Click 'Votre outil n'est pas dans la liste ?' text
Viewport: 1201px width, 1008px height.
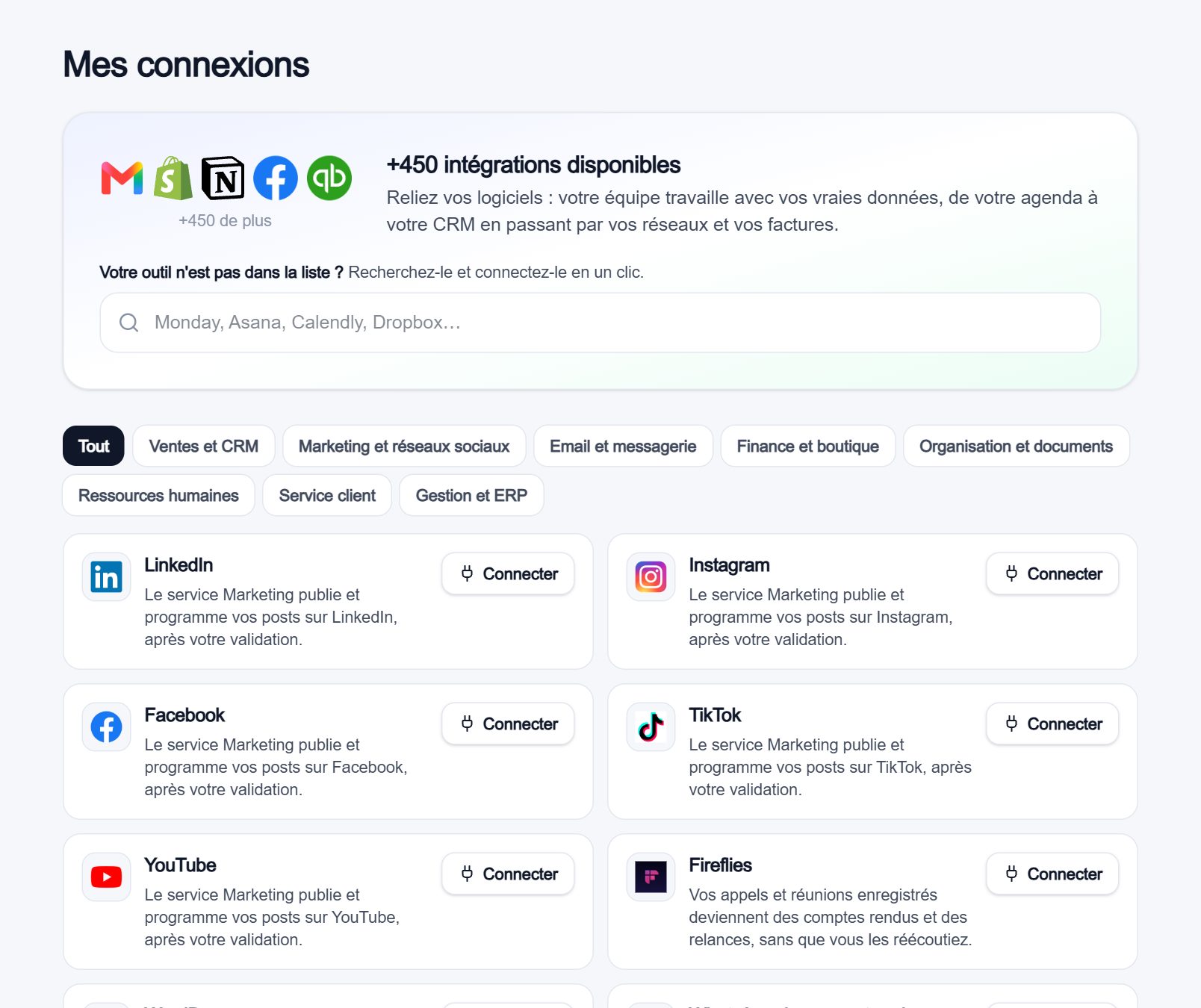[x=221, y=273]
